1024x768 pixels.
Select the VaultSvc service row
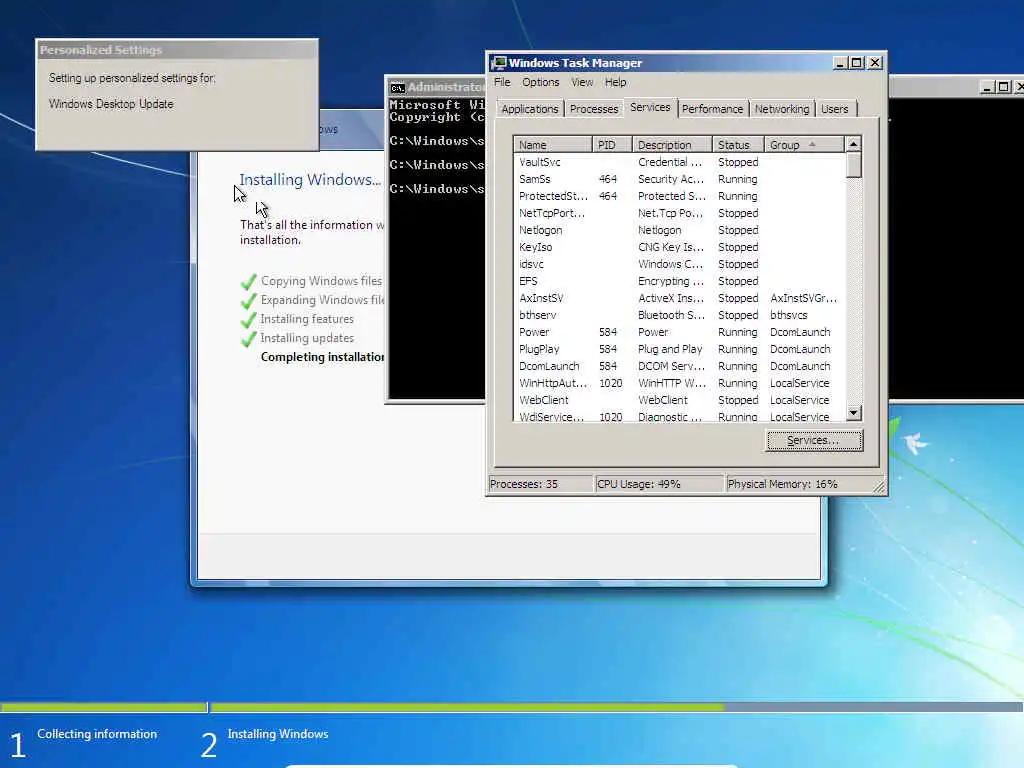[x=679, y=162]
